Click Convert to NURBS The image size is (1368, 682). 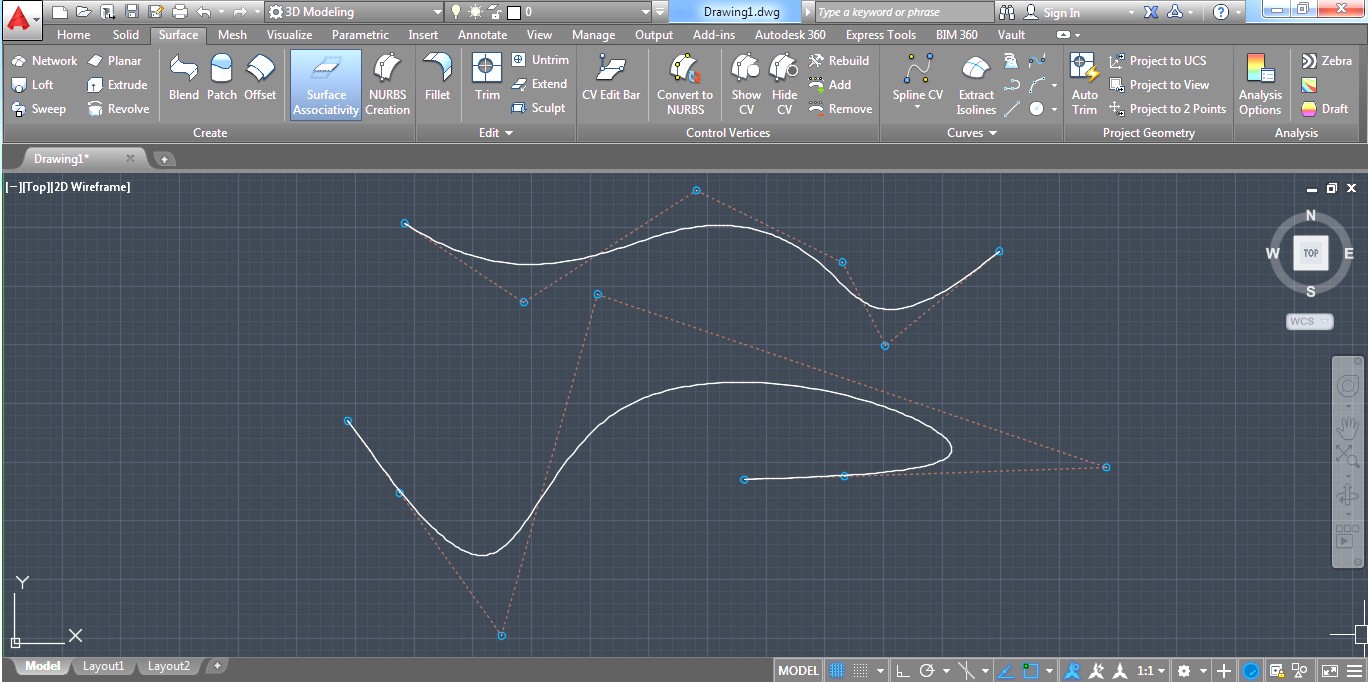tap(685, 85)
